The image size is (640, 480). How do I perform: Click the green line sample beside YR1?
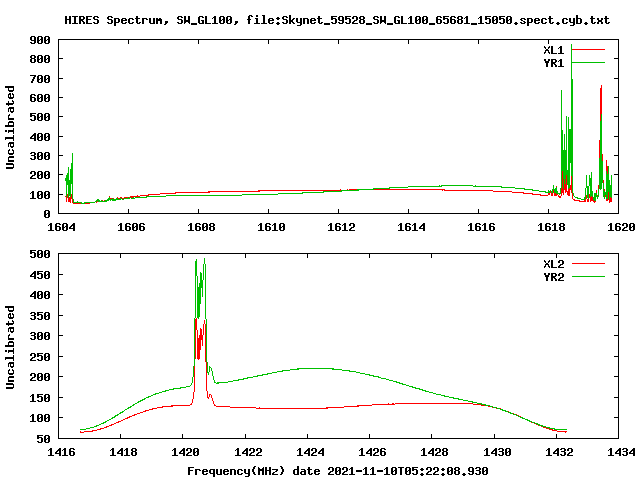(x=588, y=62)
